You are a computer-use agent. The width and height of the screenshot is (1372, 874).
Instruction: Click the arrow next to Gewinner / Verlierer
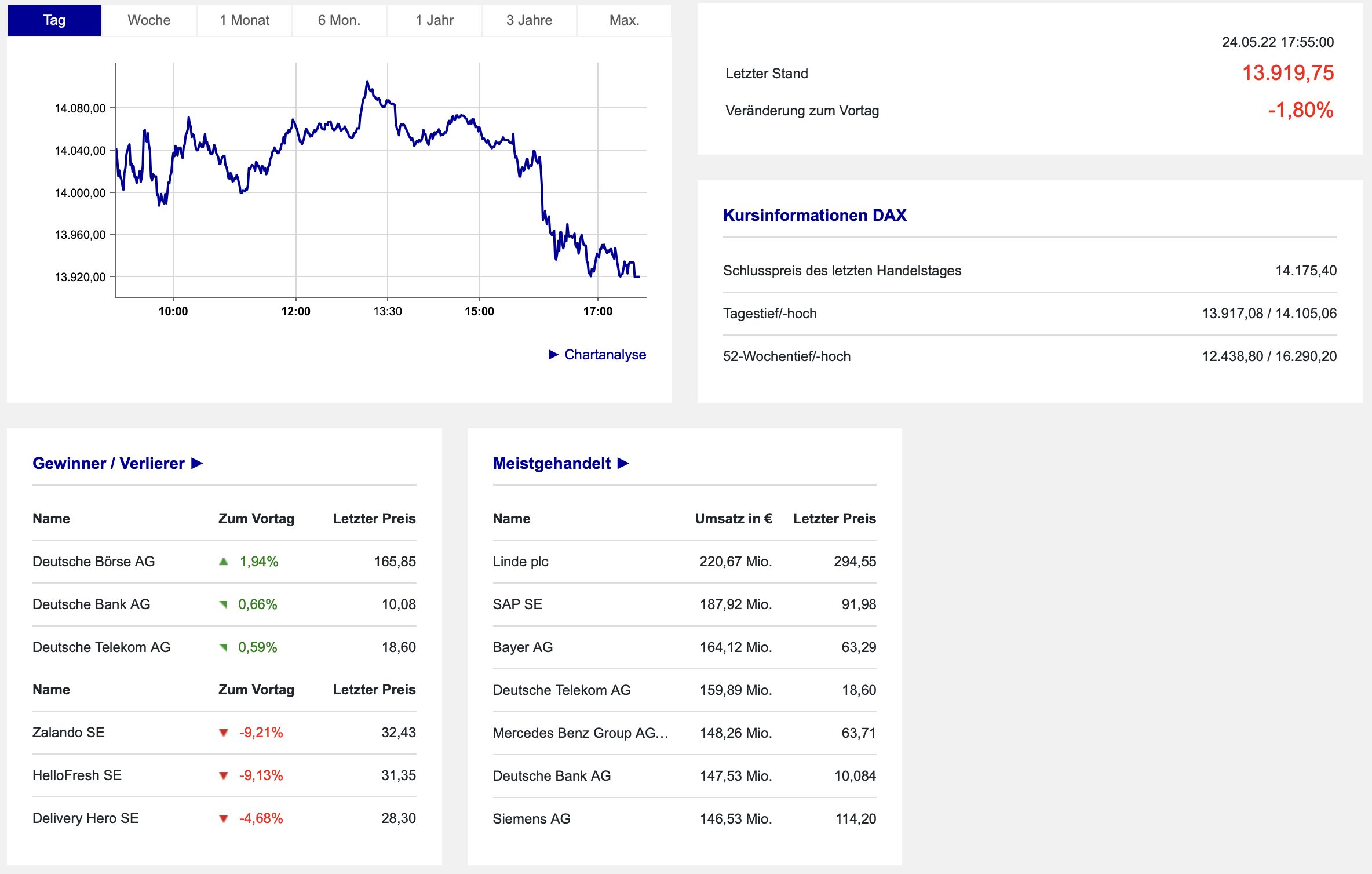pyautogui.click(x=197, y=463)
